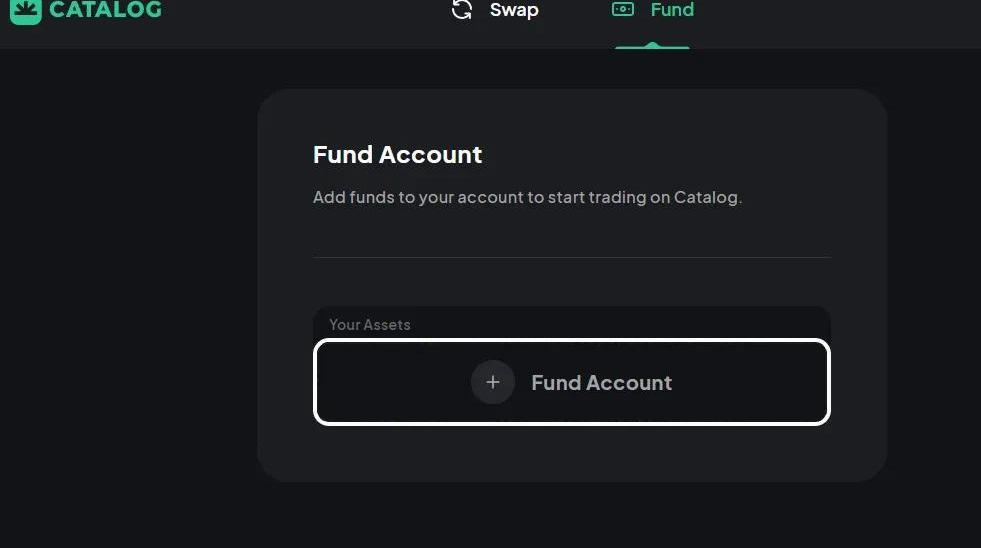Click the plus icon in Fund Account button
The width and height of the screenshot is (981, 548).
point(492,382)
